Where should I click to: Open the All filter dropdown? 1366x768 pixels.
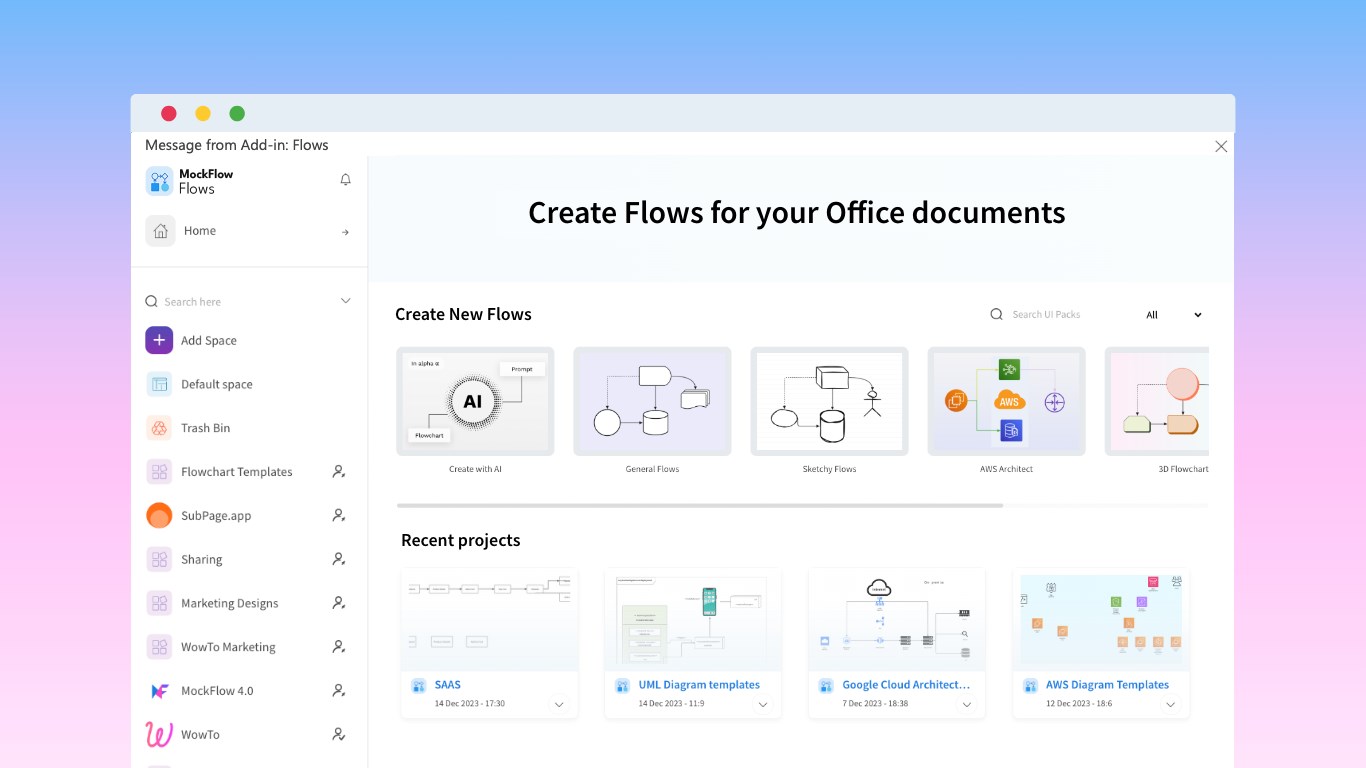click(1174, 315)
